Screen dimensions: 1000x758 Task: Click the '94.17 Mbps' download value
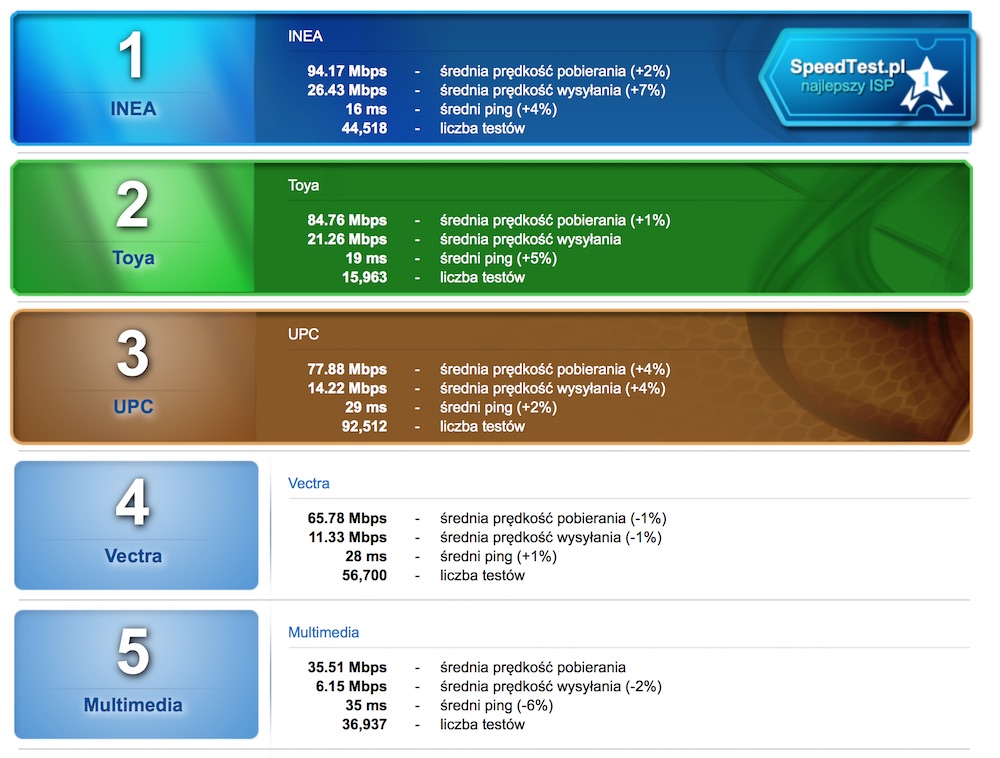pos(347,71)
